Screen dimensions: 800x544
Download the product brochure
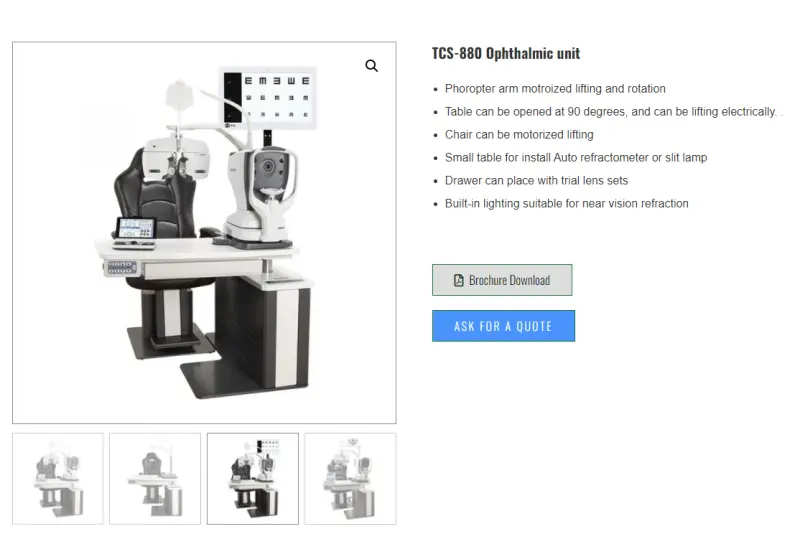point(502,280)
